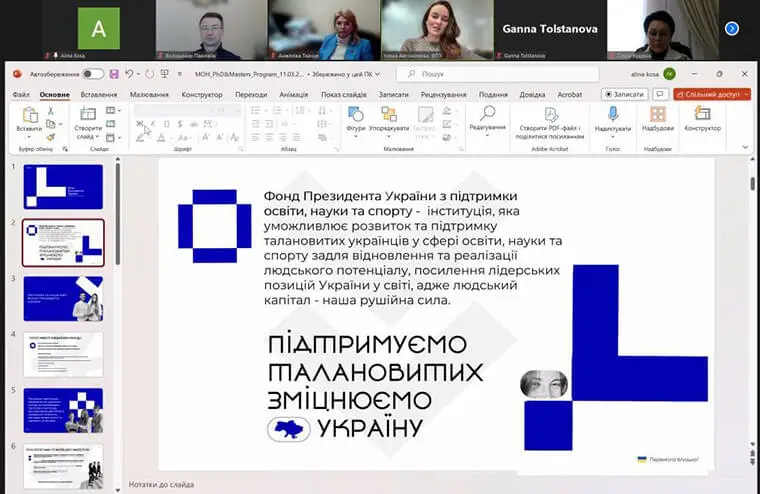This screenshot has width=760, height=494.
Task: Open the Файл tab
Action: pos(21,95)
